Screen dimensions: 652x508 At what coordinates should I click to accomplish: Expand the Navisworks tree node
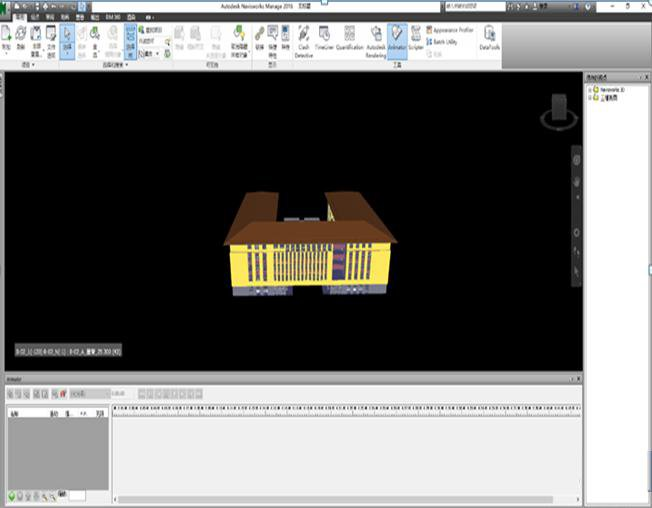tap(590, 90)
